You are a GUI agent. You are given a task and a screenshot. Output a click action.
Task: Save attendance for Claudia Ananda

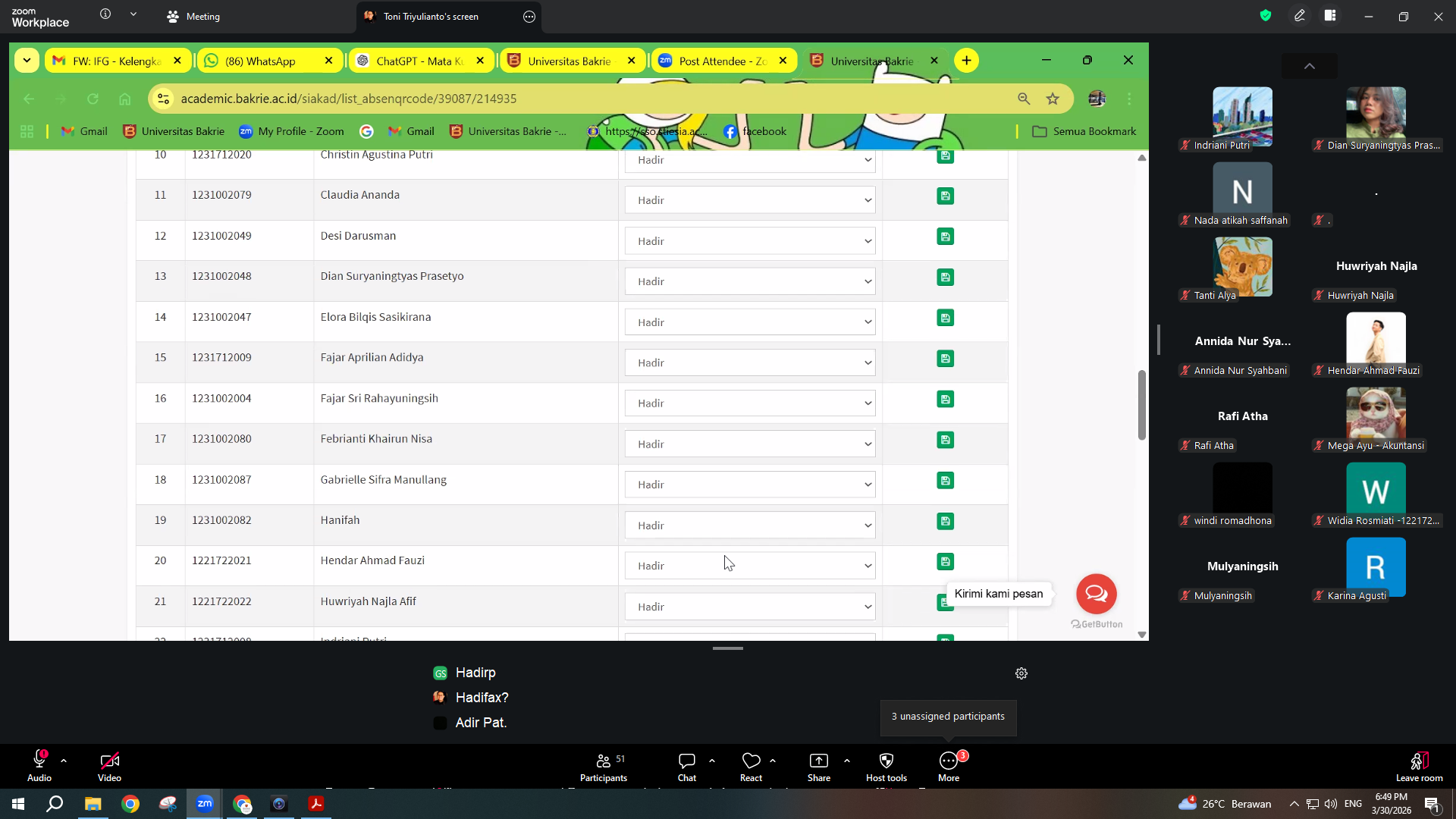coord(945,196)
